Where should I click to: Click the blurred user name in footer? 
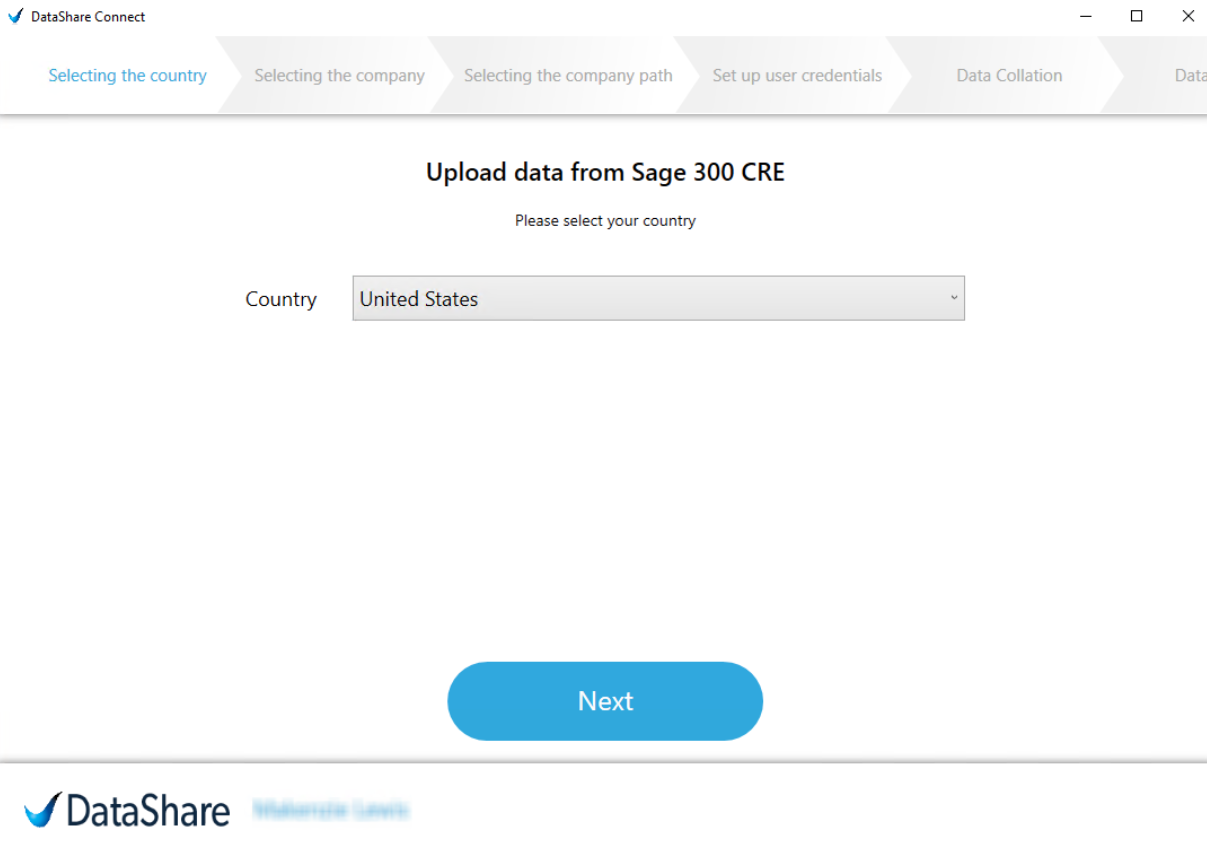(x=331, y=810)
